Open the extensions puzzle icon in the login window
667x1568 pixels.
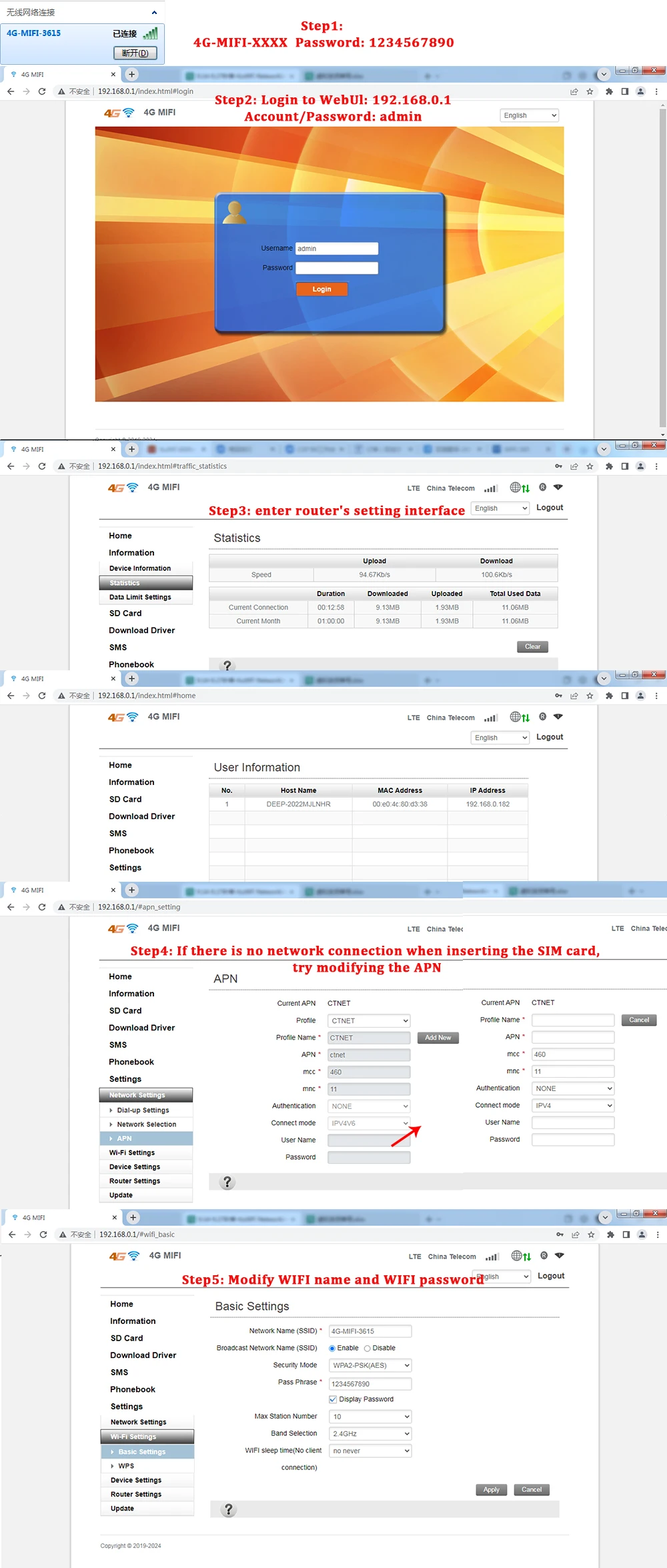609,91
